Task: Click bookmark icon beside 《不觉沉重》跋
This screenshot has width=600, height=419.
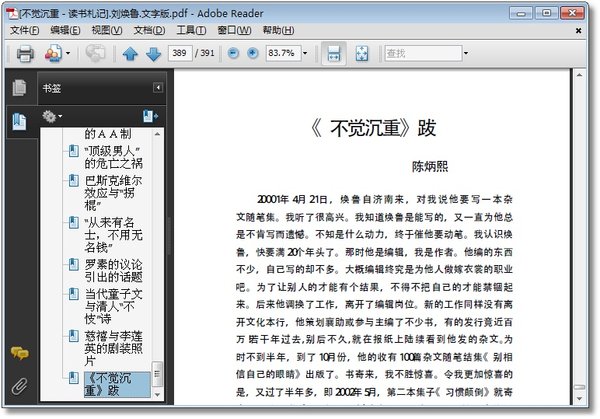Action: coord(73,378)
